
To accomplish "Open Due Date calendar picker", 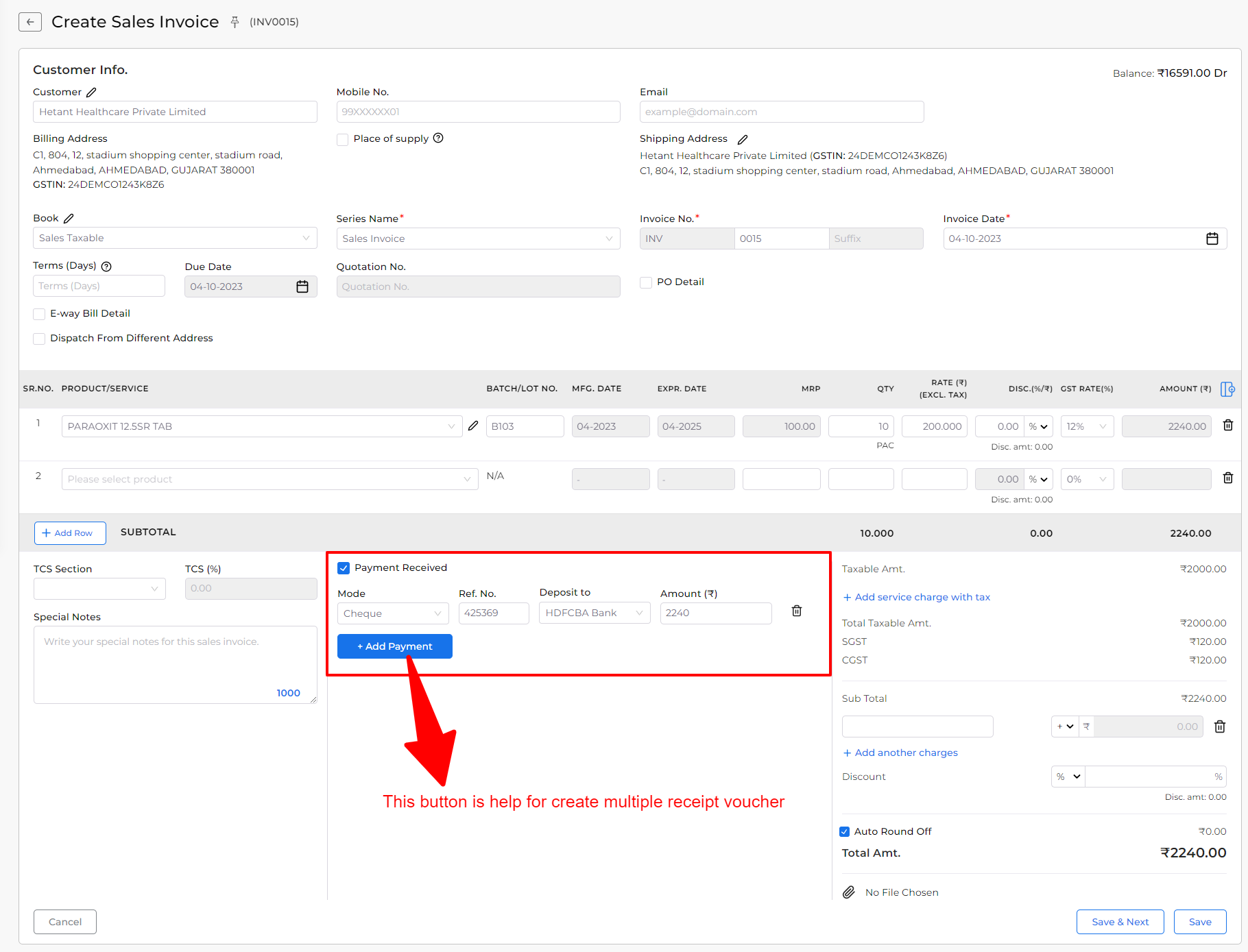I will tap(302, 286).
